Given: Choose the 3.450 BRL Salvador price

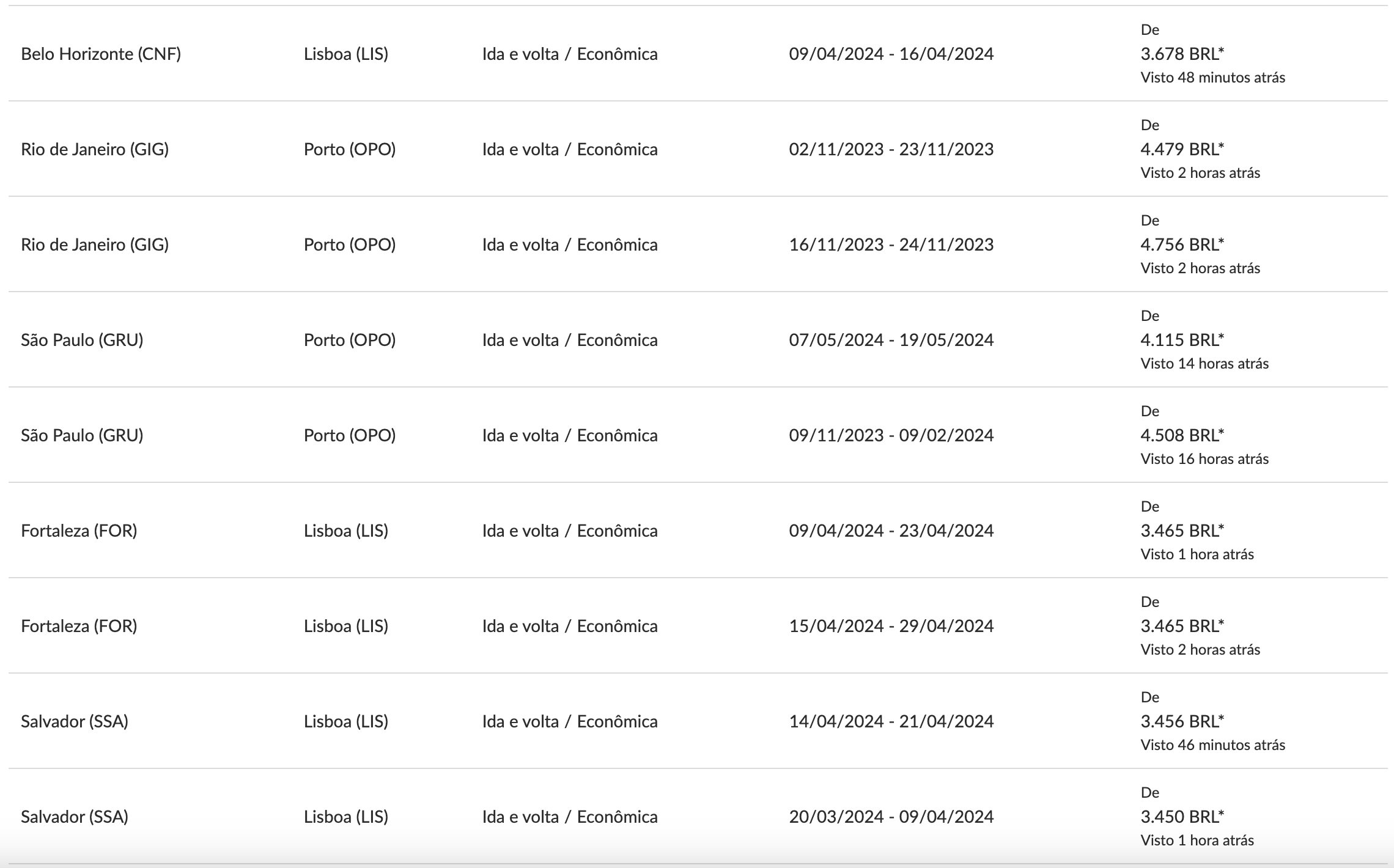Looking at the screenshot, I should [1182, 817].
